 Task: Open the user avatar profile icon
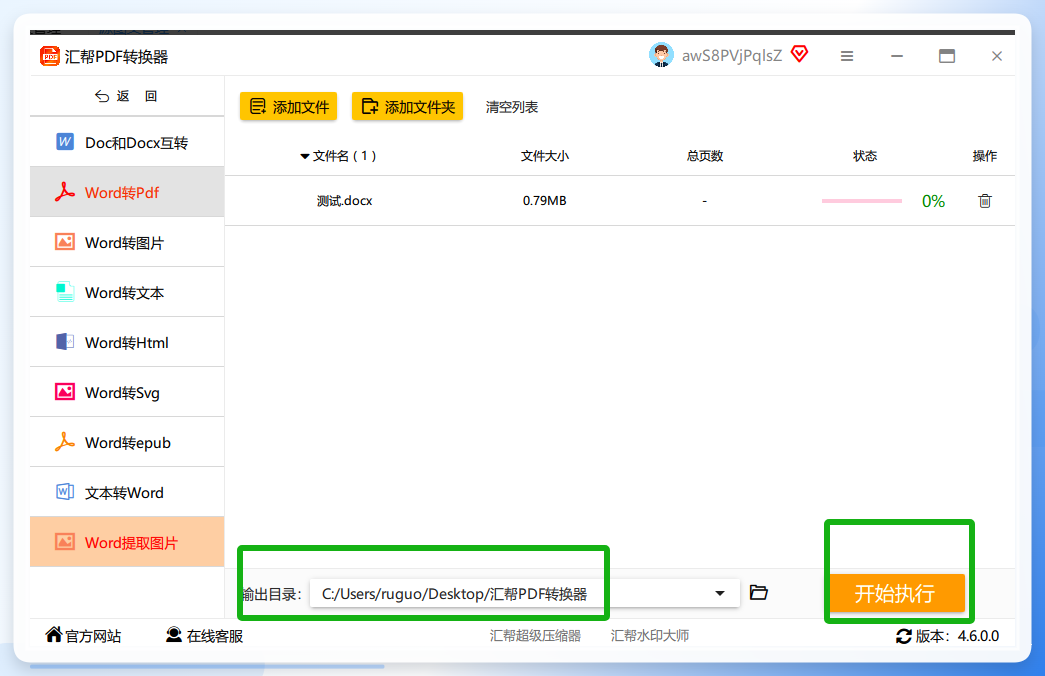tap(661, 55)
